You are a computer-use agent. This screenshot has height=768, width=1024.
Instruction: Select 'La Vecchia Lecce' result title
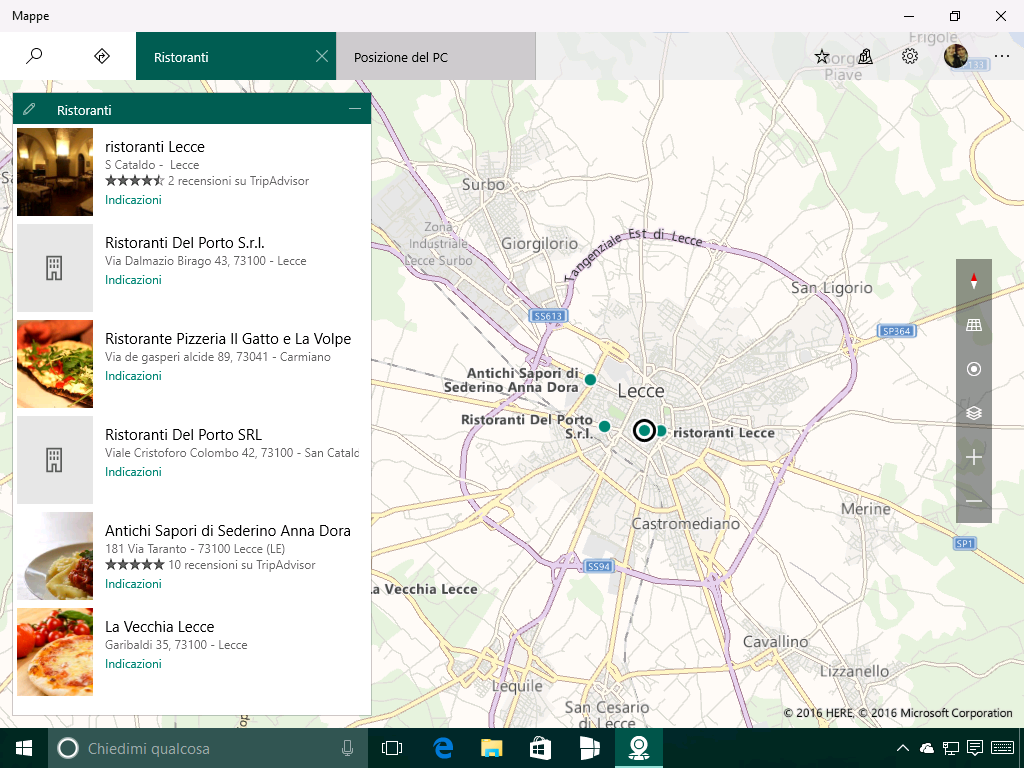tap(159, 627)
